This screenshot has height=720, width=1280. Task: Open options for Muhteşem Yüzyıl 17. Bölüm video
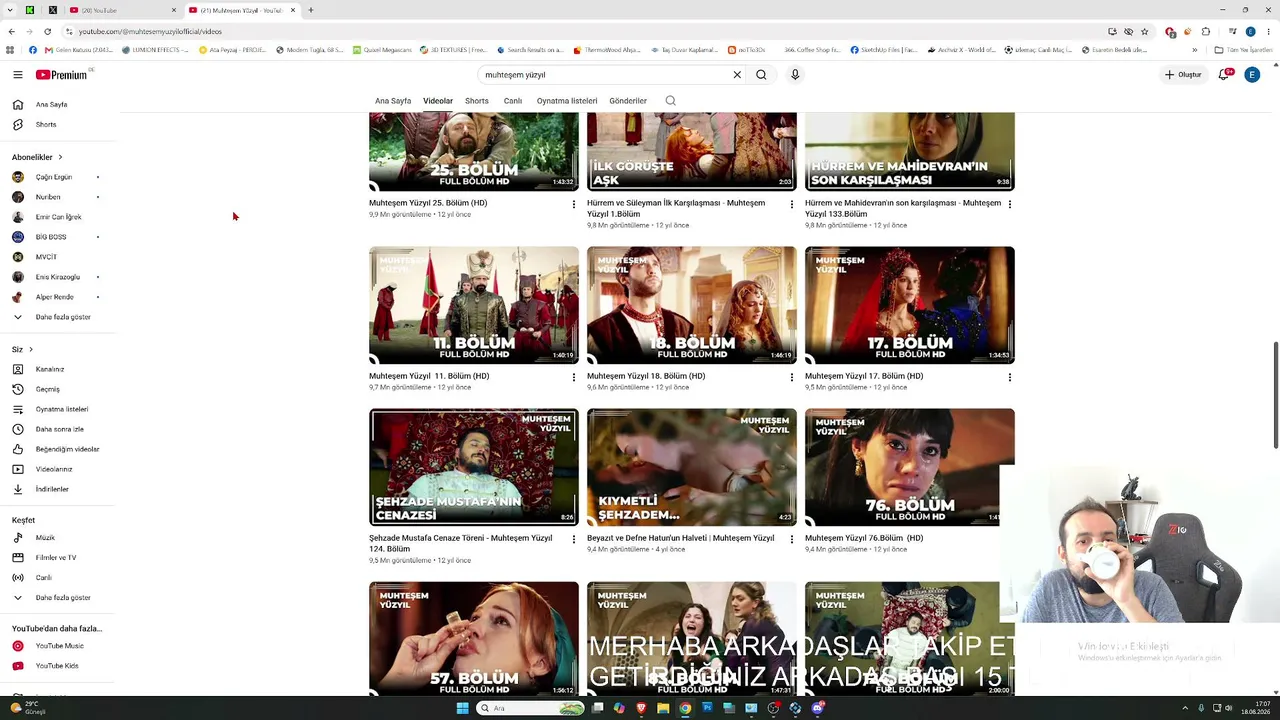[x=1010, y=377]
